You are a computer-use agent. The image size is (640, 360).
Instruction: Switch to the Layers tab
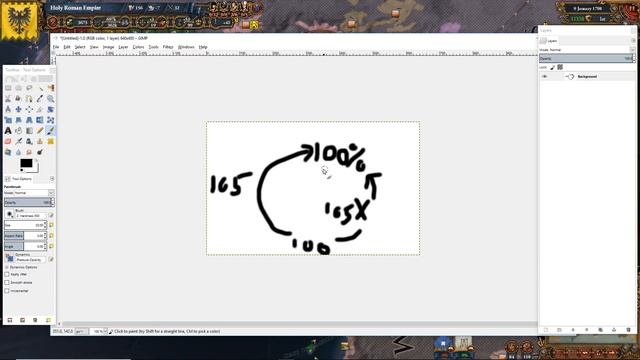549,41
